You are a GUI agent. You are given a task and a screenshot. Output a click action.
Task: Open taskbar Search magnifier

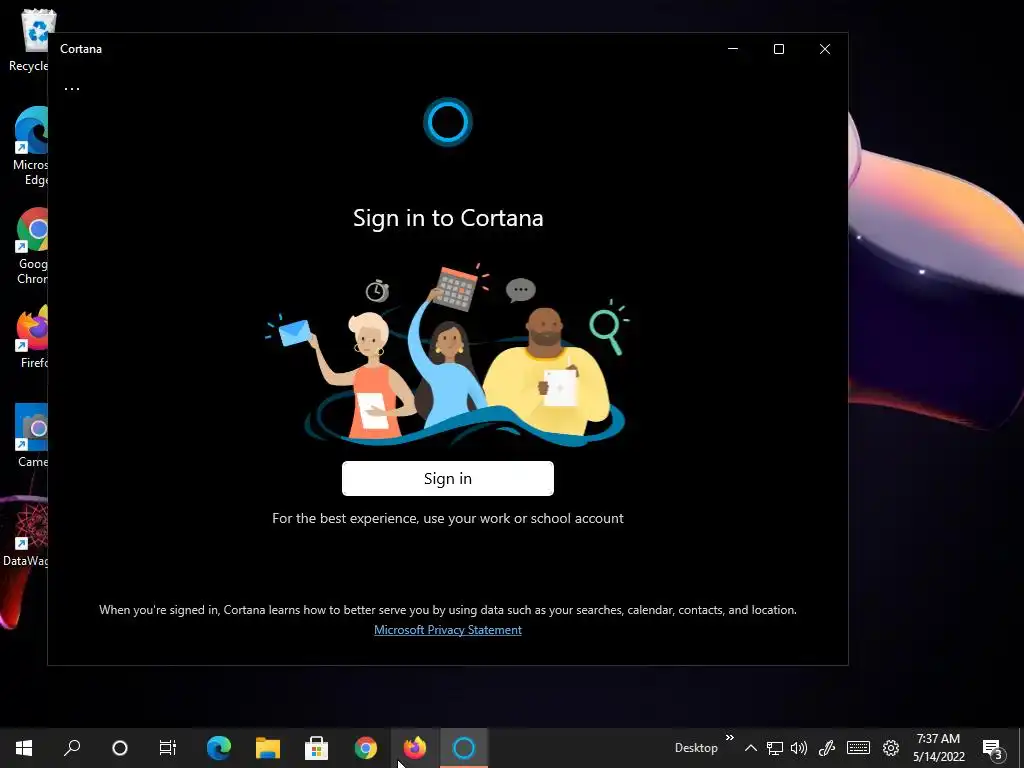[72, 747]
